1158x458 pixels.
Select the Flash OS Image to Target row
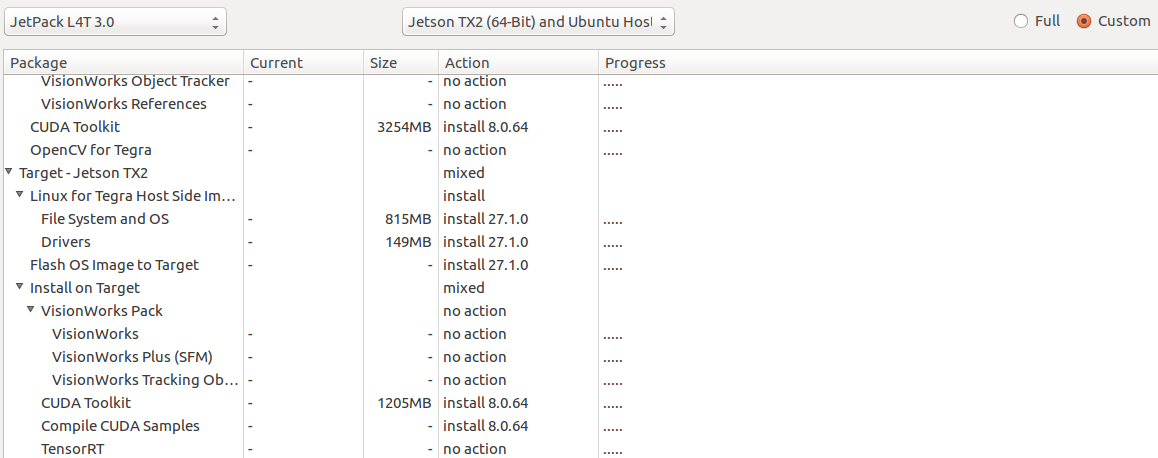pyautogui.click(x=114, y=265)
